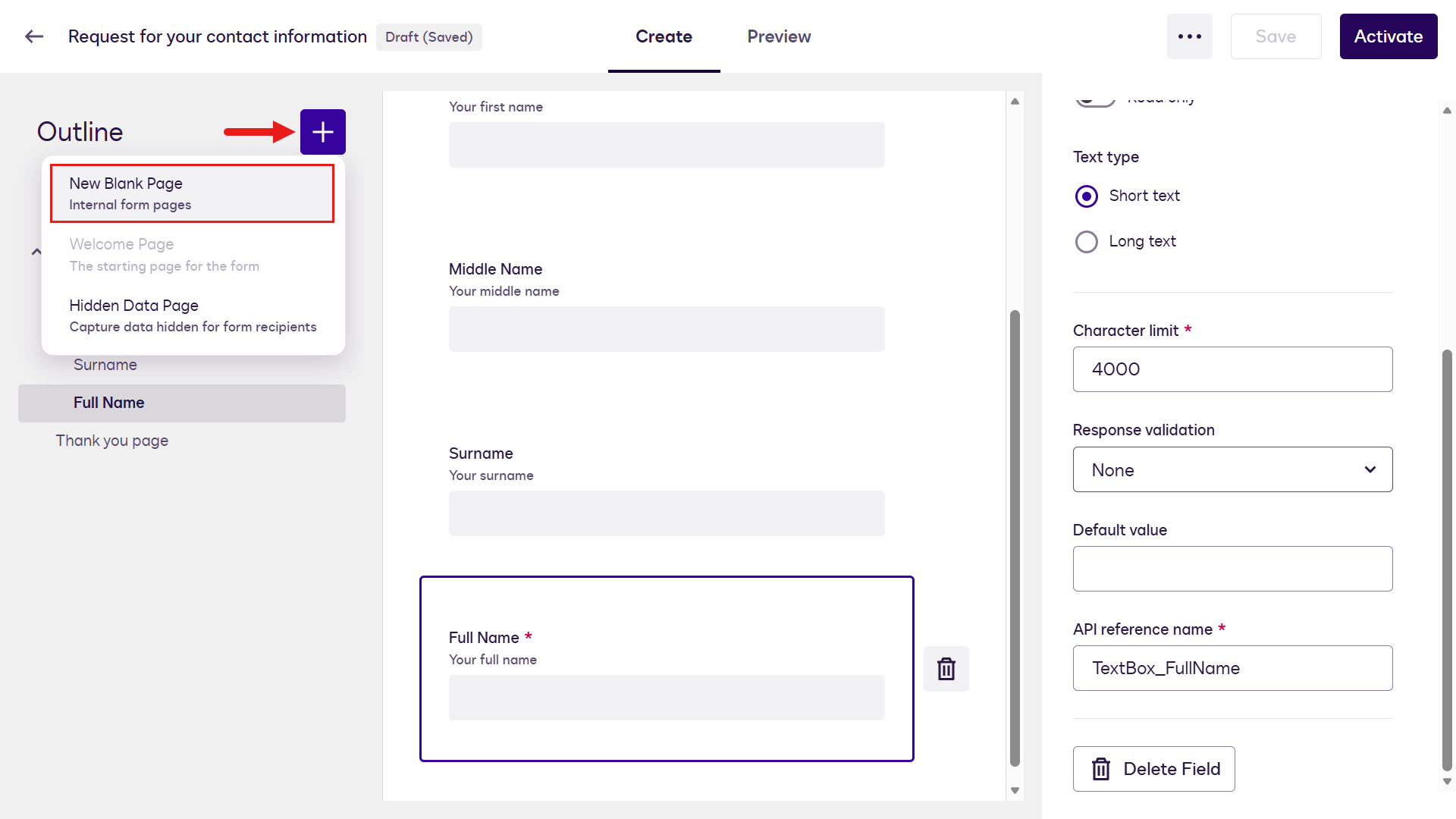Switch to the Create tab

click(664, 36)
